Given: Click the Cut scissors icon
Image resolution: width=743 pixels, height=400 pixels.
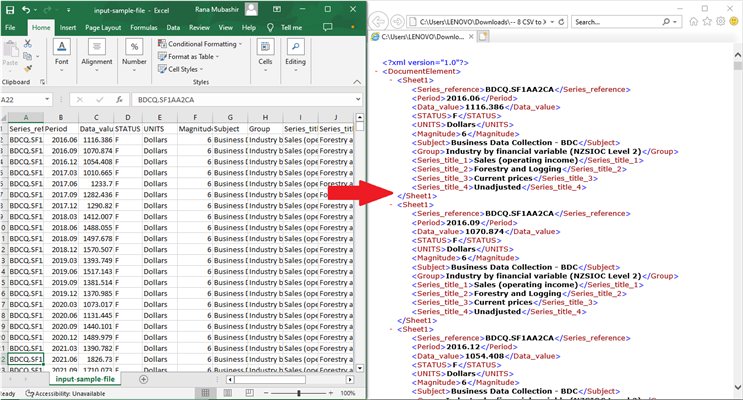Looking at the screenshot, I should 27,44.
